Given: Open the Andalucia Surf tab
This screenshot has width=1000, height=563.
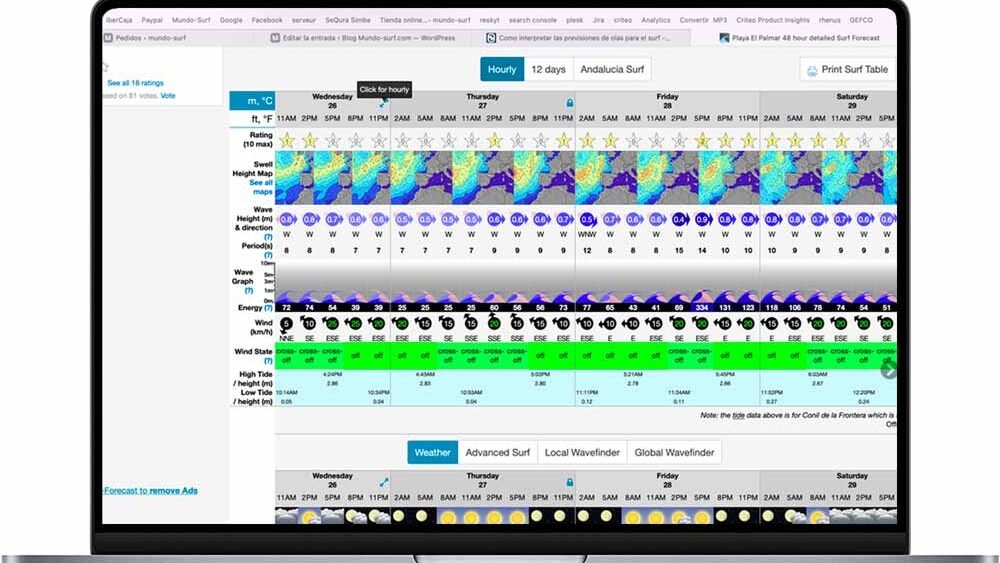Looking at the screenshot, I should 612,69.
